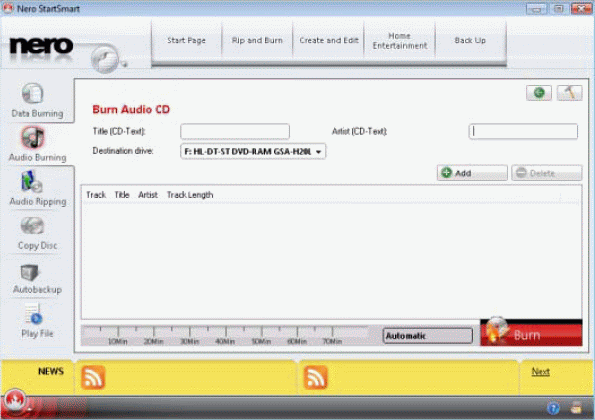This screenshot has width=595, height=420.
Task: Click the 40Min mark on capacity bar
Action: (225, 341)
